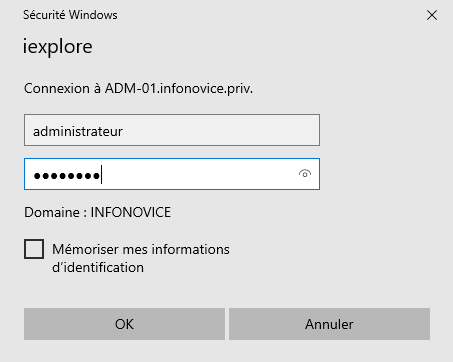Click the Connexion à ADM-01.infonovice.priv. text
Image resolution: width=453 pixels, height=362 pixels.
138,89
